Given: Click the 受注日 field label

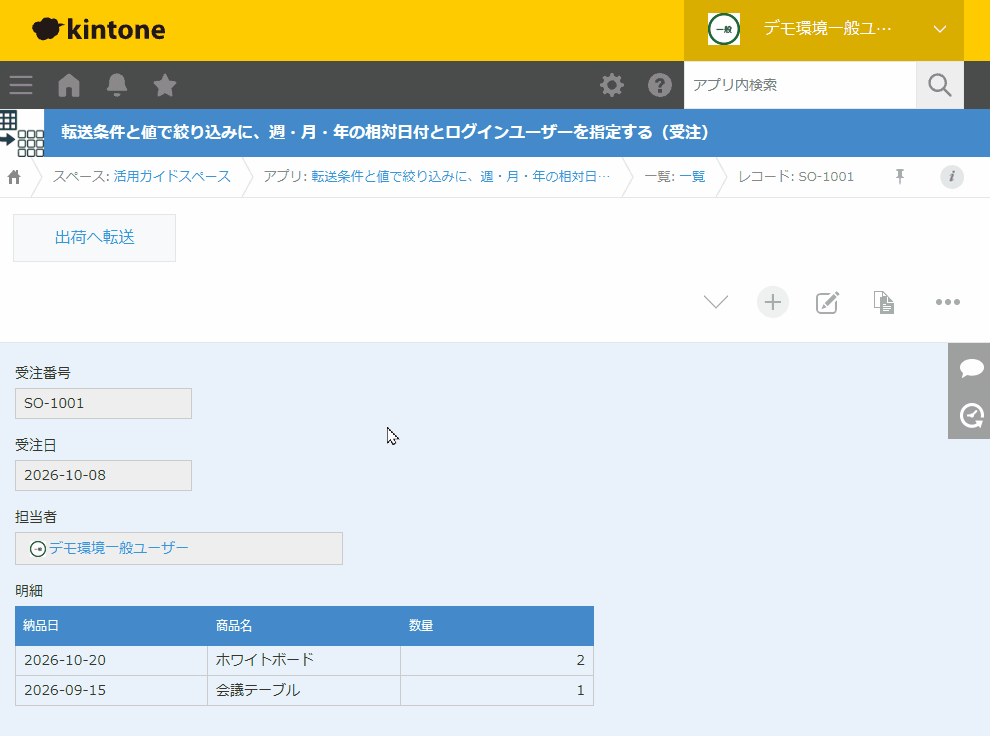Looking at the screenshot, I should [x=36, y=445].
